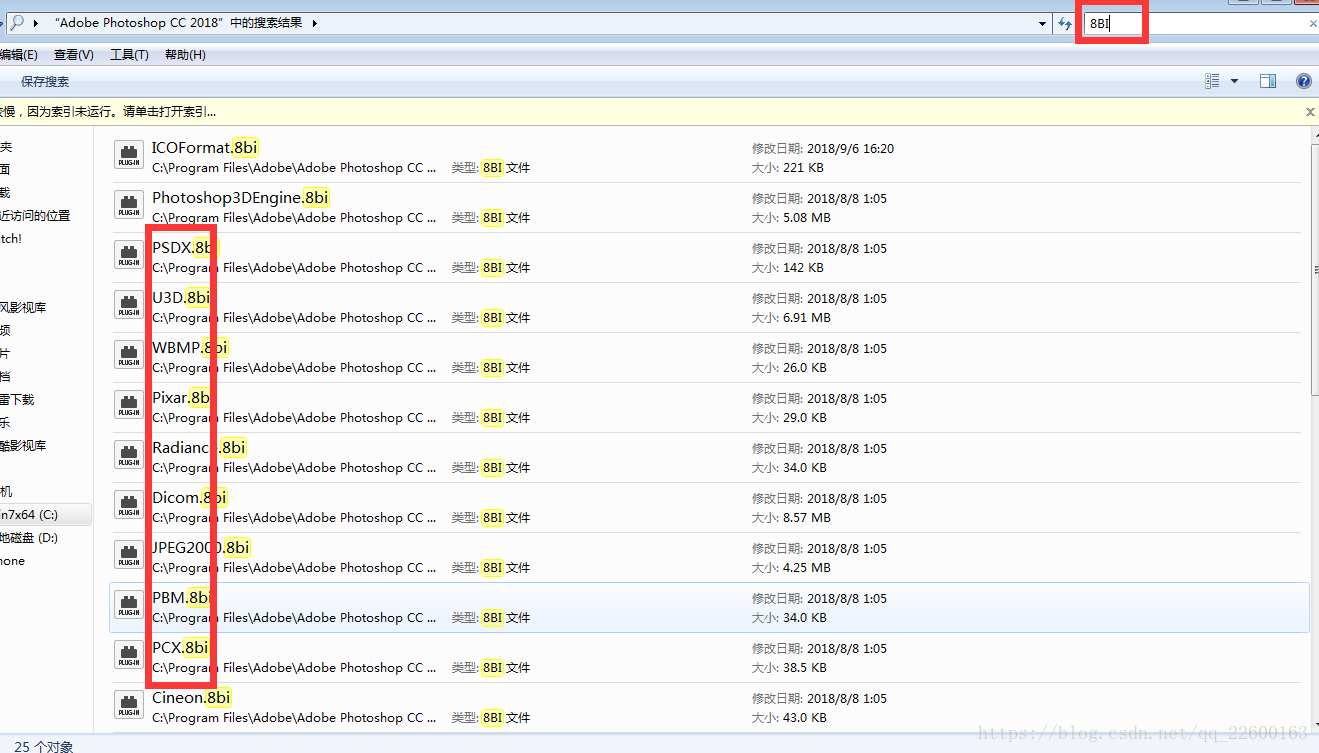
Task: Expand the arrow before the search results breadcrumb
Action: click(x=37, y=23)
